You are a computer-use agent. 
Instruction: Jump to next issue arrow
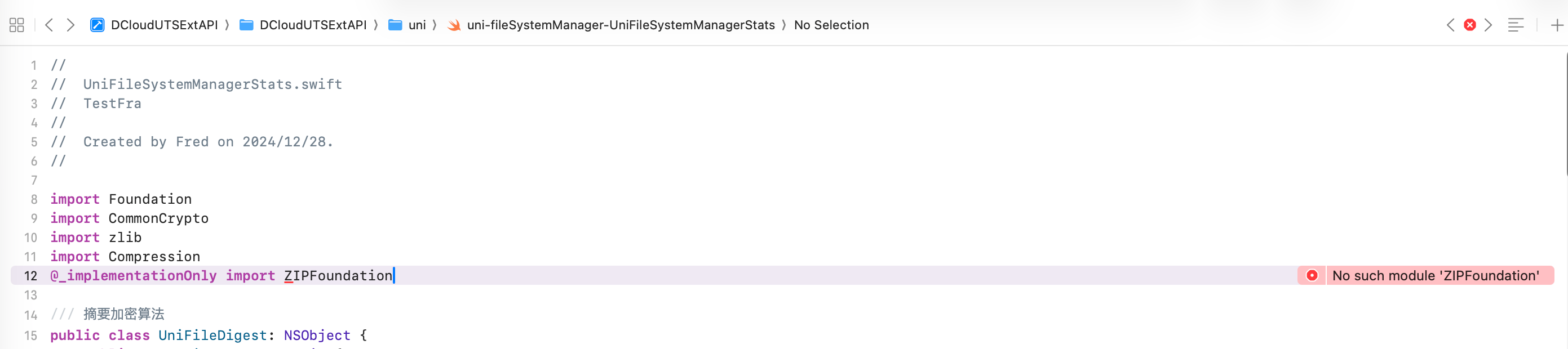pyautogui.click(x=1489, y=25)
